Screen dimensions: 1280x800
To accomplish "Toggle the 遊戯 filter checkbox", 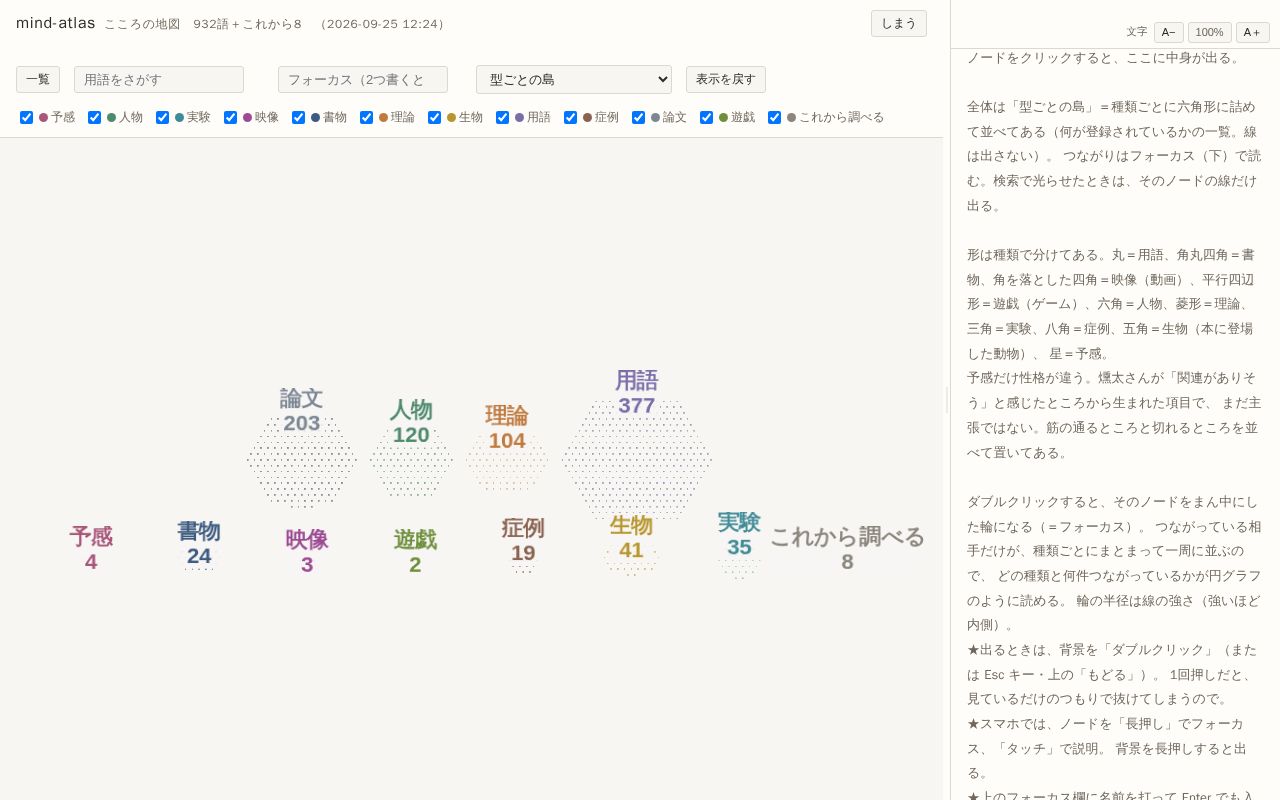I will [x=707, y=118].
